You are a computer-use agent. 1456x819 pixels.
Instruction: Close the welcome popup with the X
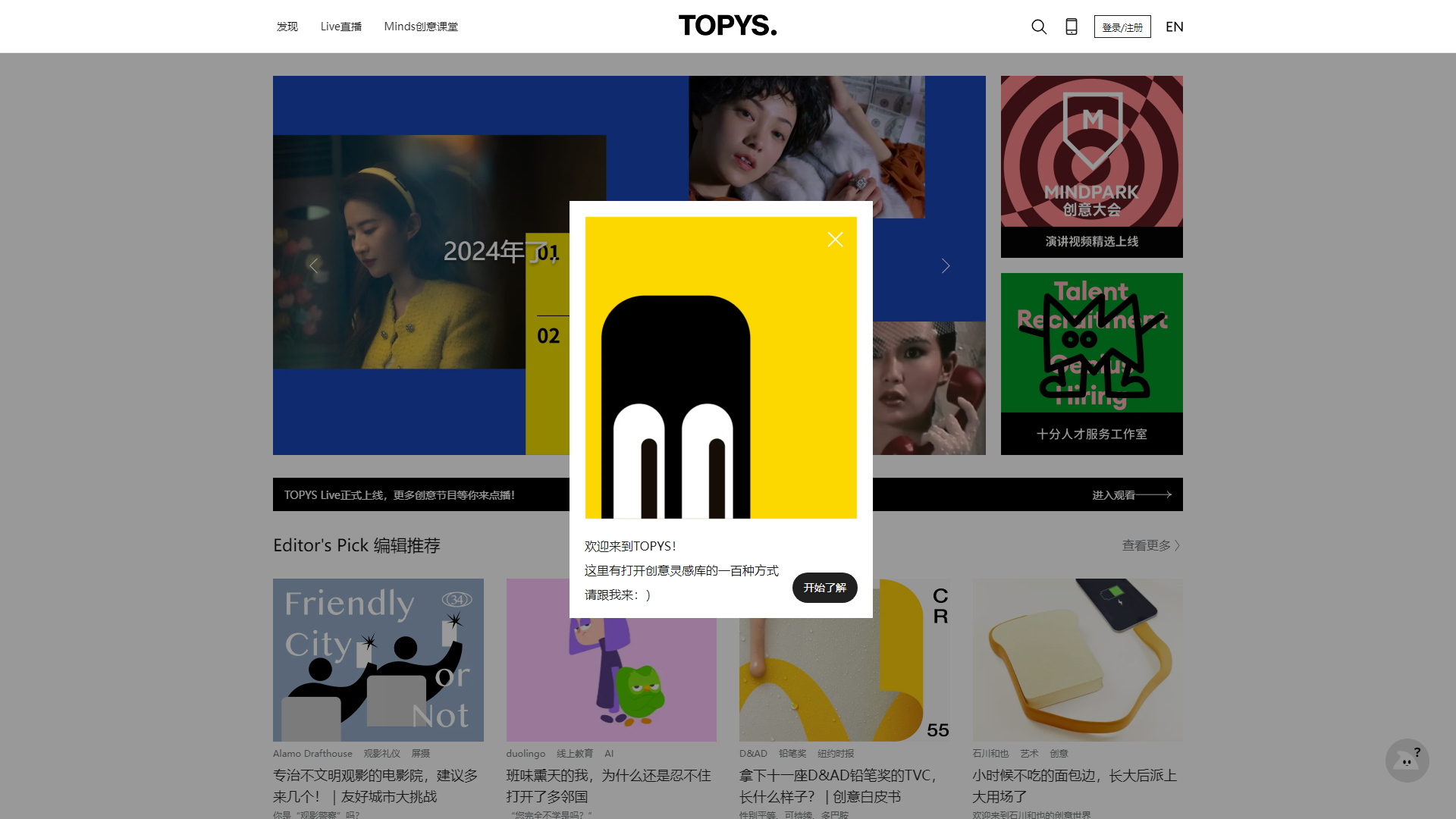click(x=835, y=239)
